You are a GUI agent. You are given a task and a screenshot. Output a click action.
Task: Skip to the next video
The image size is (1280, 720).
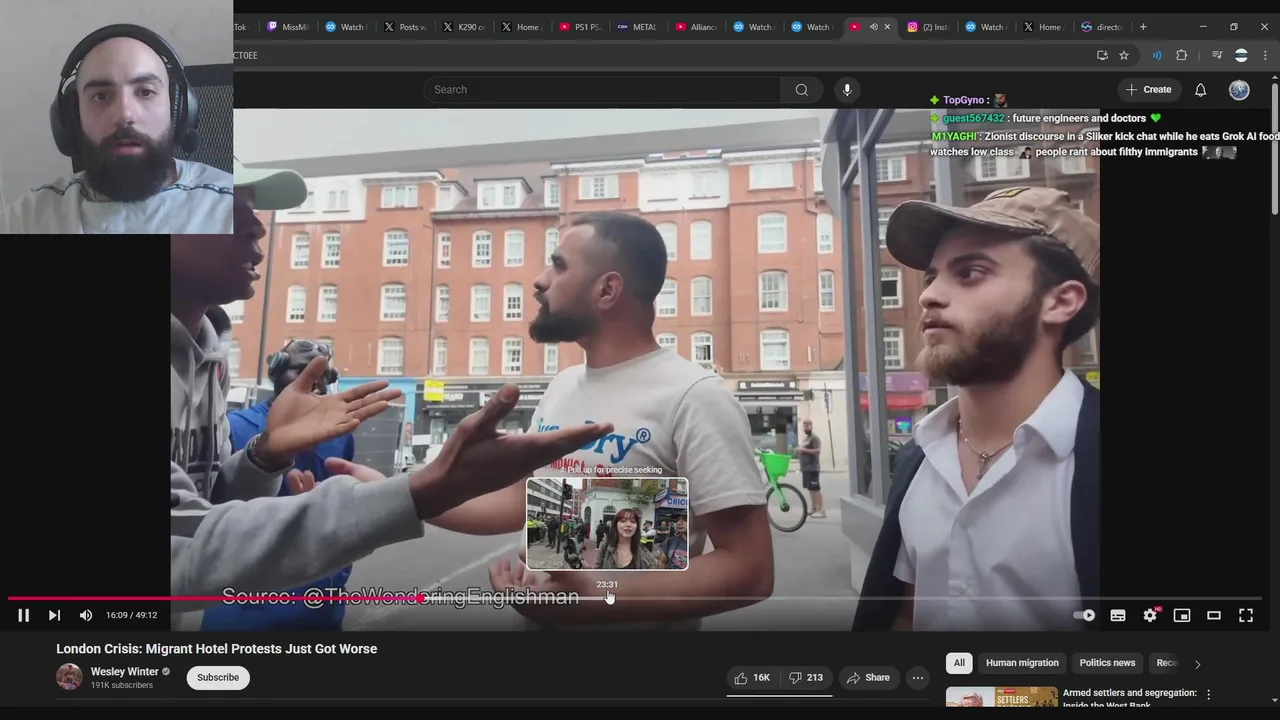(54, 615)
